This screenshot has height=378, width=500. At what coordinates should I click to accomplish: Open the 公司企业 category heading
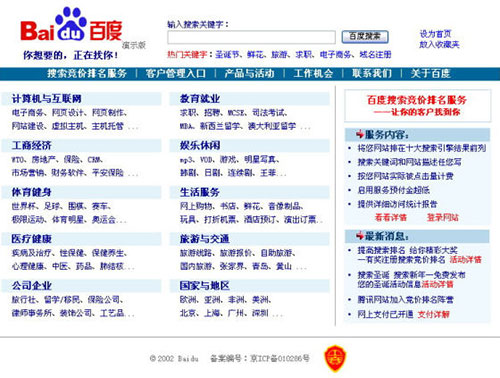click(x=32, y=286)
